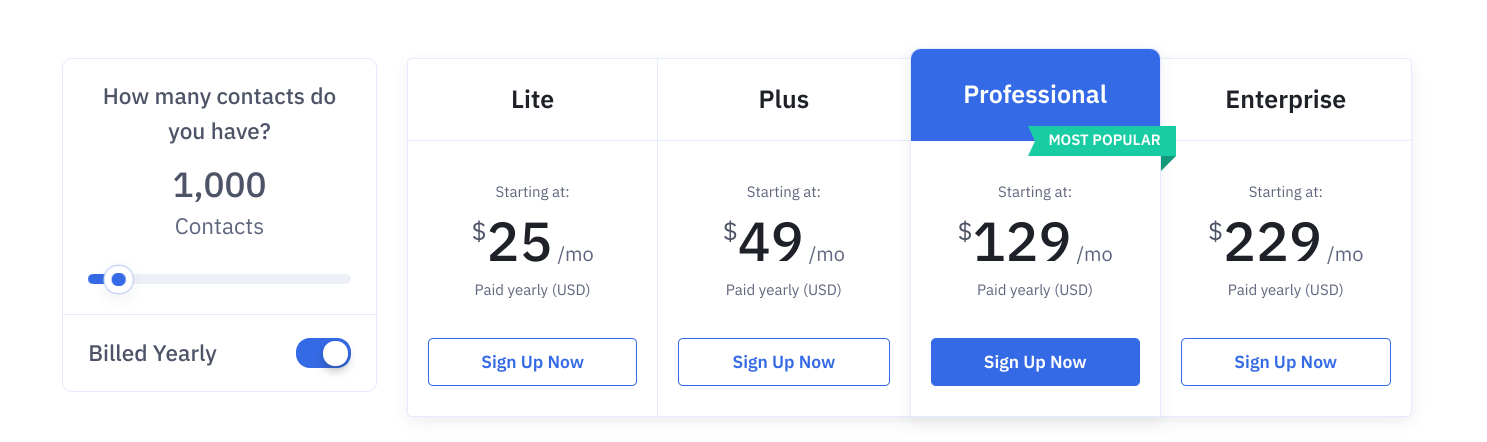1487x442 pixels.
Task: Click the Billed Yearly label text
Action: [x=152, y=353]
